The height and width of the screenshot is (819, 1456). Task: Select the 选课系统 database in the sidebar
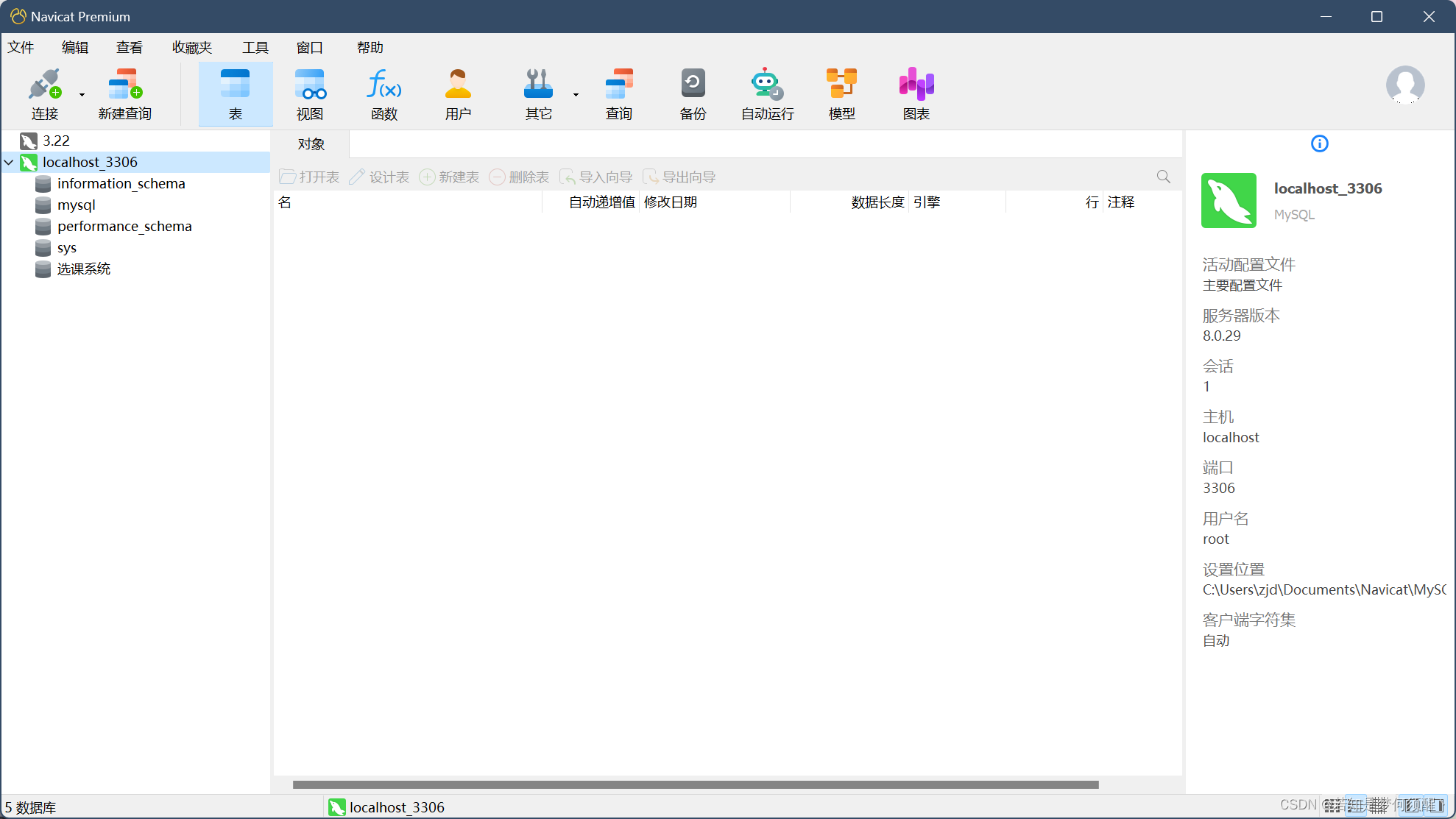point(83,269)
